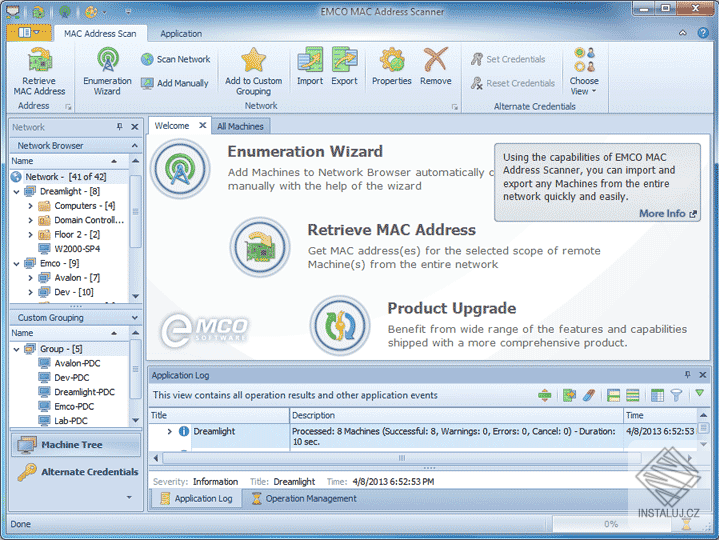The image size is (719, 540).
Task: Switch to the Application ribbon tab
Action: tap(181, 33)
